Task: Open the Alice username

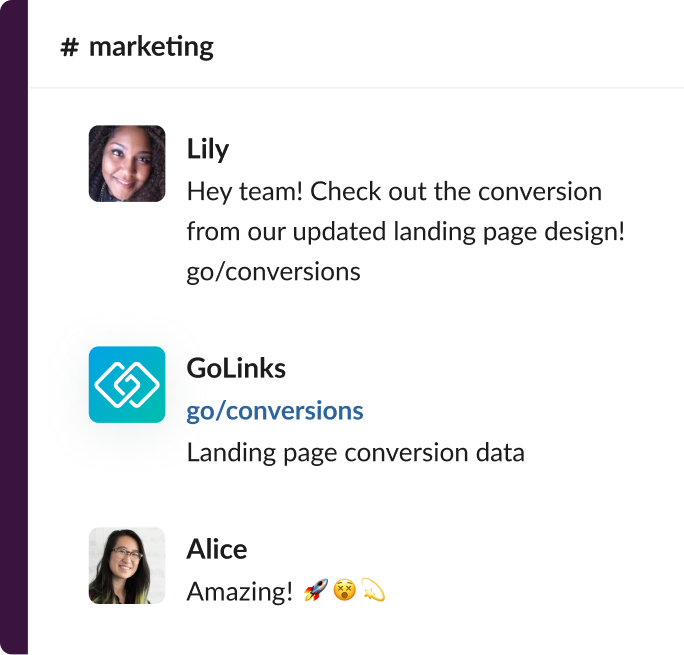Action: (217, 549)
